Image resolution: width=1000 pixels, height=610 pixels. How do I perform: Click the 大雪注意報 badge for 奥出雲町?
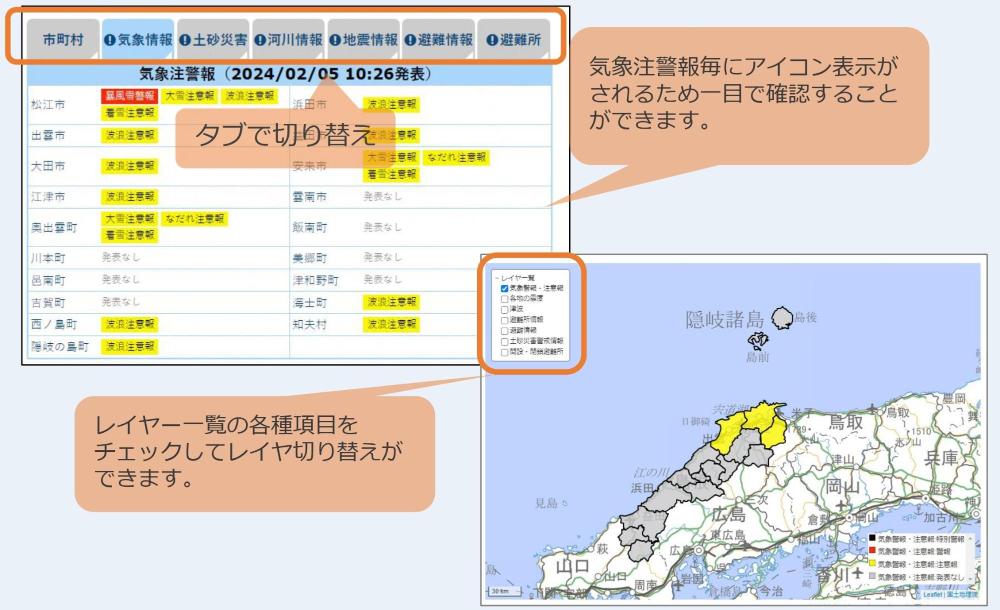[x=128, y=219]
